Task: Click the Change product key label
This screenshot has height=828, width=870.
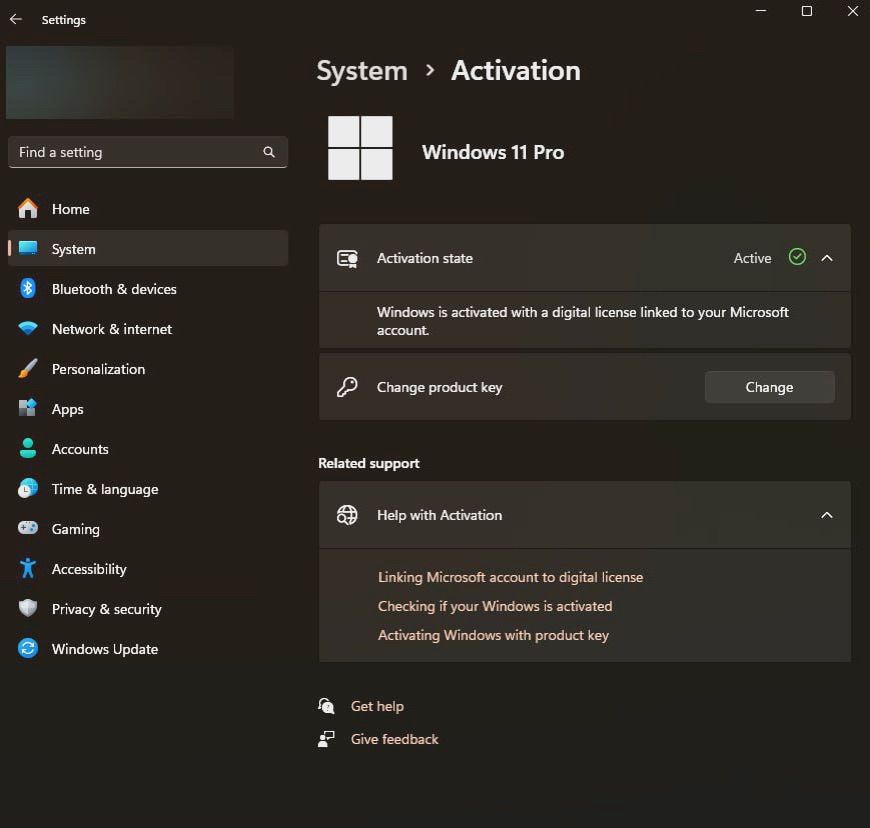Action: click(x=439, y=387)
